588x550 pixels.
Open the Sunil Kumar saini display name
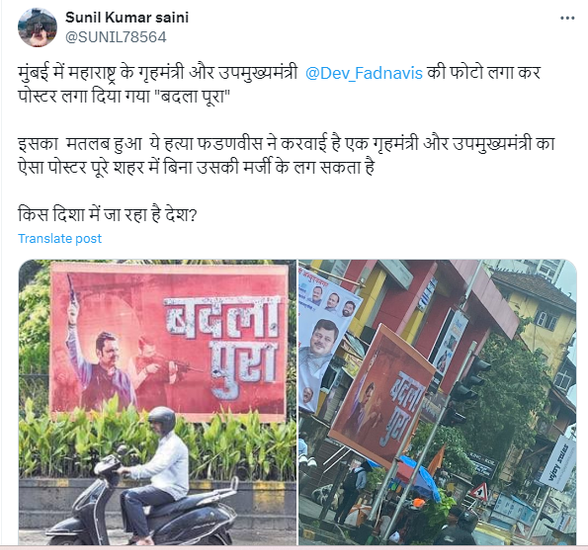127,17
